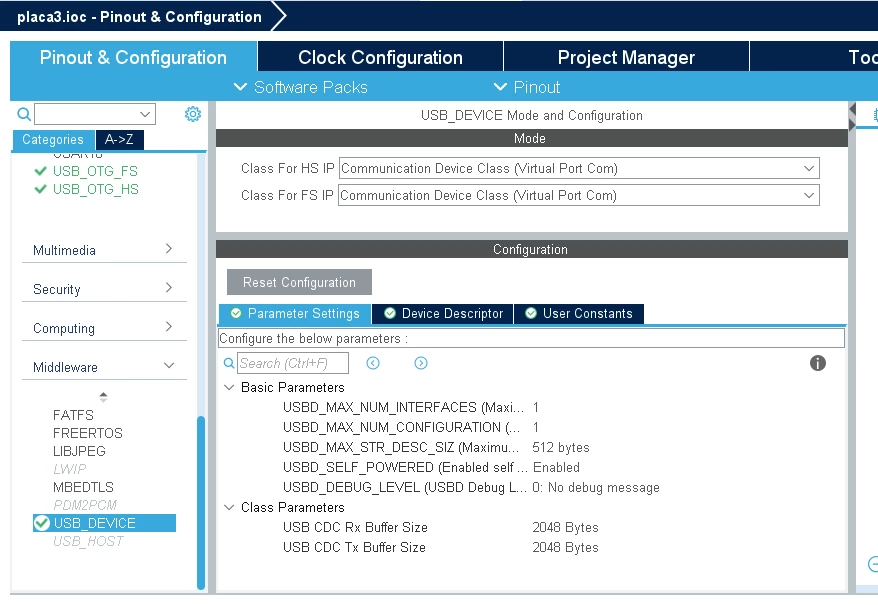Open the Device Descriptor tab

pos(443,314)
